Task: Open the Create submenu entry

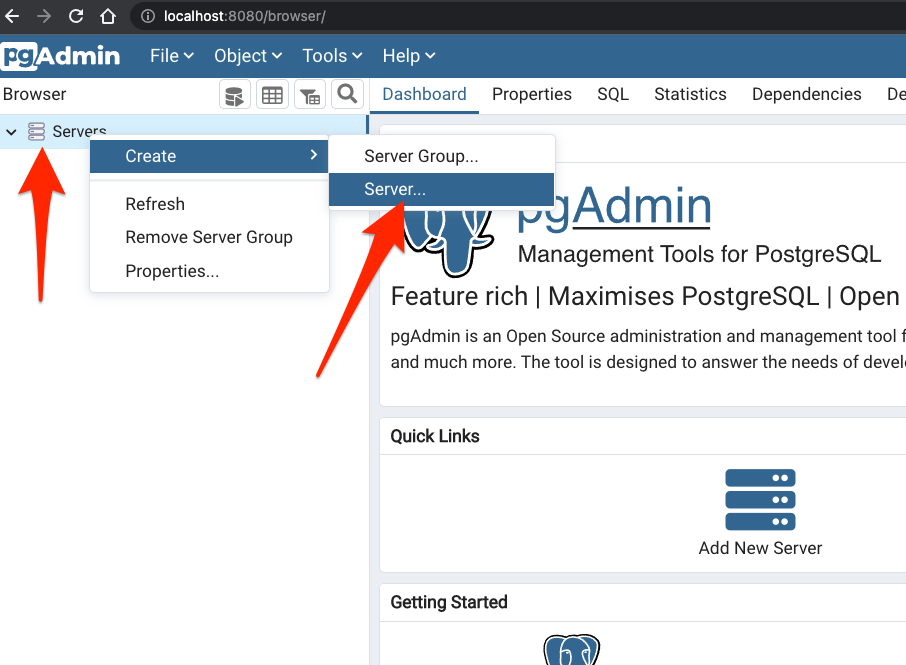Action: (x=209, y=156)
